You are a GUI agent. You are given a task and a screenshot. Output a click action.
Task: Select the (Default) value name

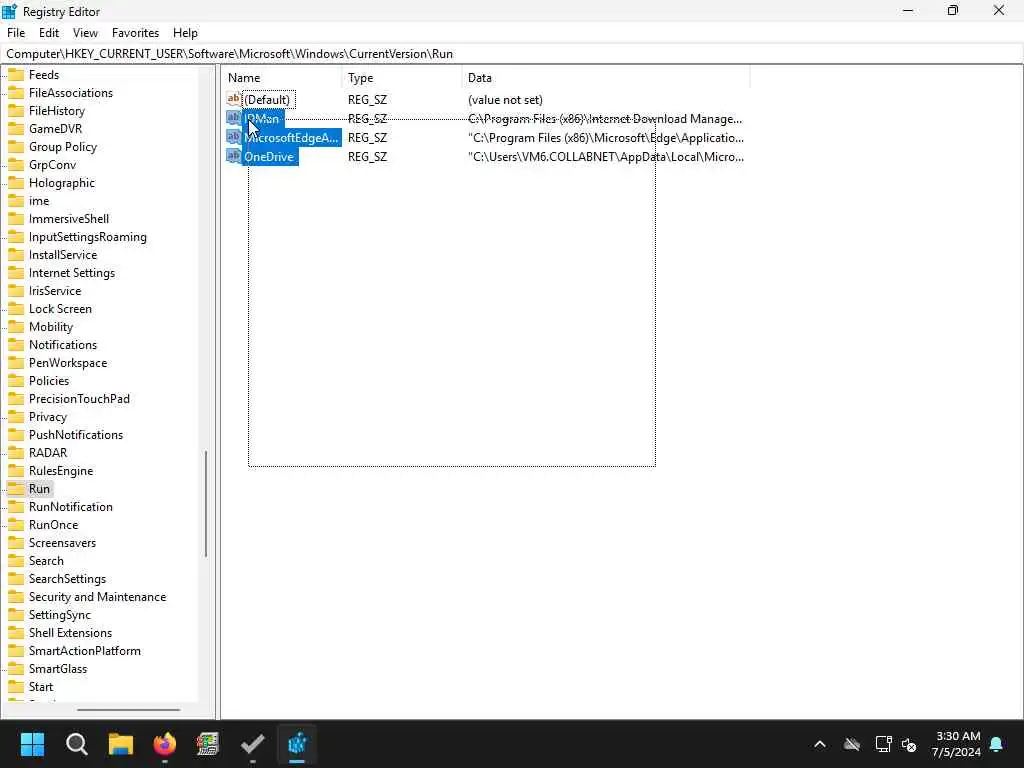tap(267, 100)
